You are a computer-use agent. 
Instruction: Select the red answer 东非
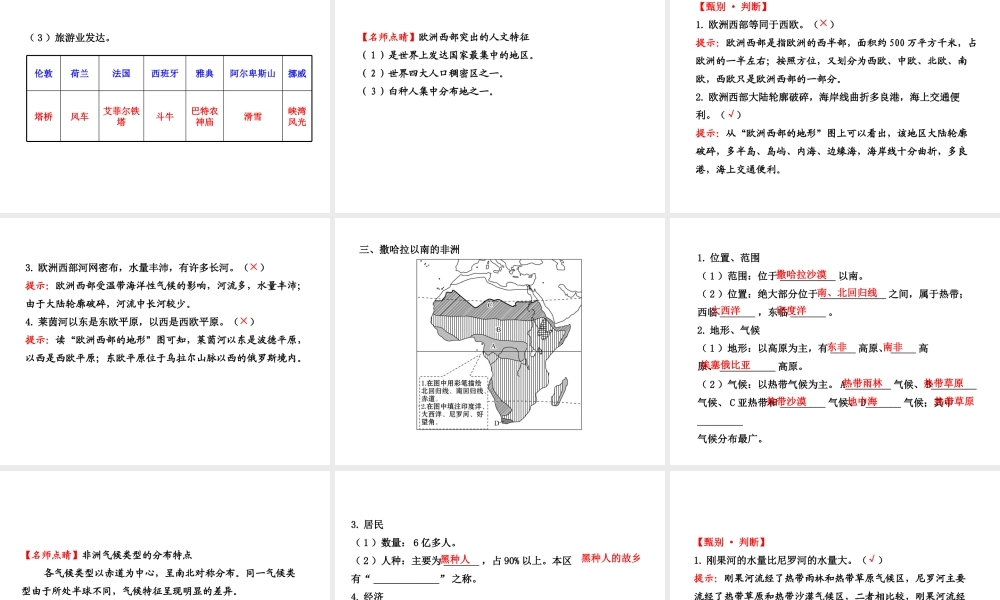tap(837, 347)
